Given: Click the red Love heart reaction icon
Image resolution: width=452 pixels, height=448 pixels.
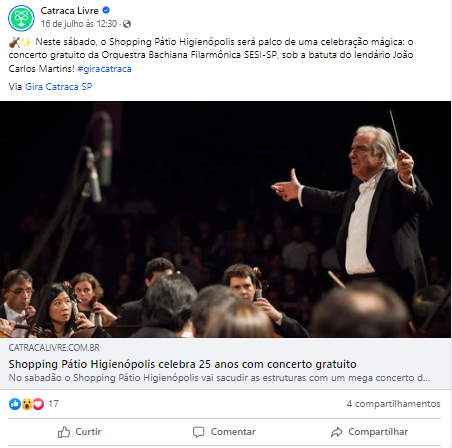Looking at the screenshot, I should (x=38, y=404).
